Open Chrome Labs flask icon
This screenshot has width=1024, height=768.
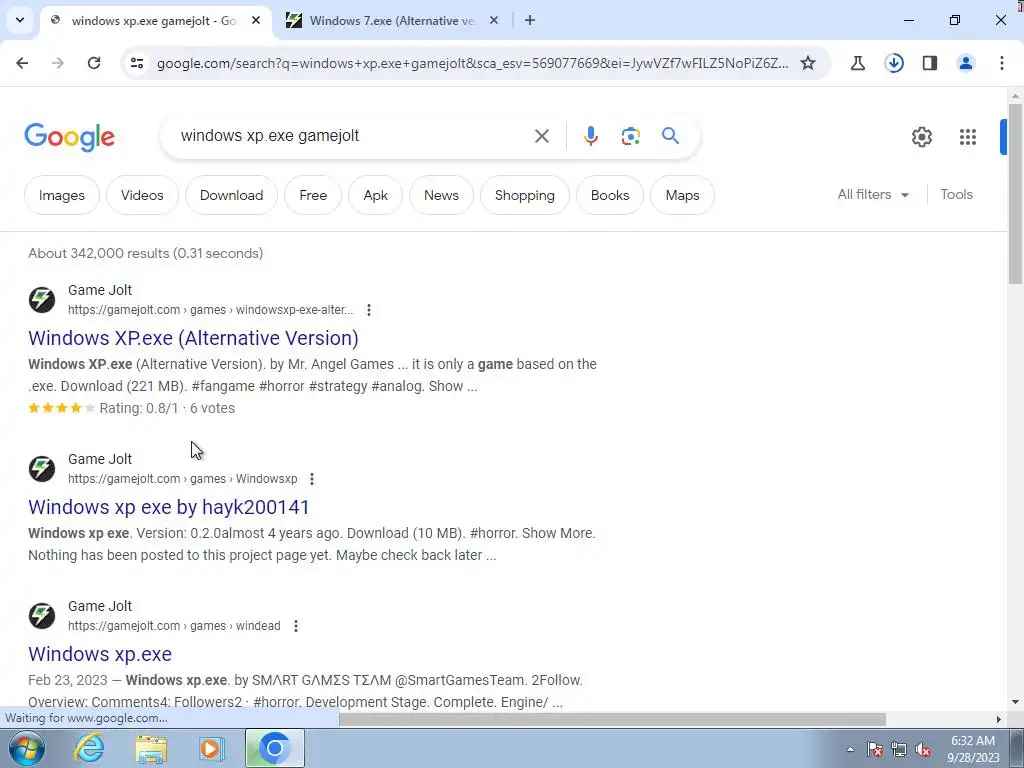[x=857, y=63]
